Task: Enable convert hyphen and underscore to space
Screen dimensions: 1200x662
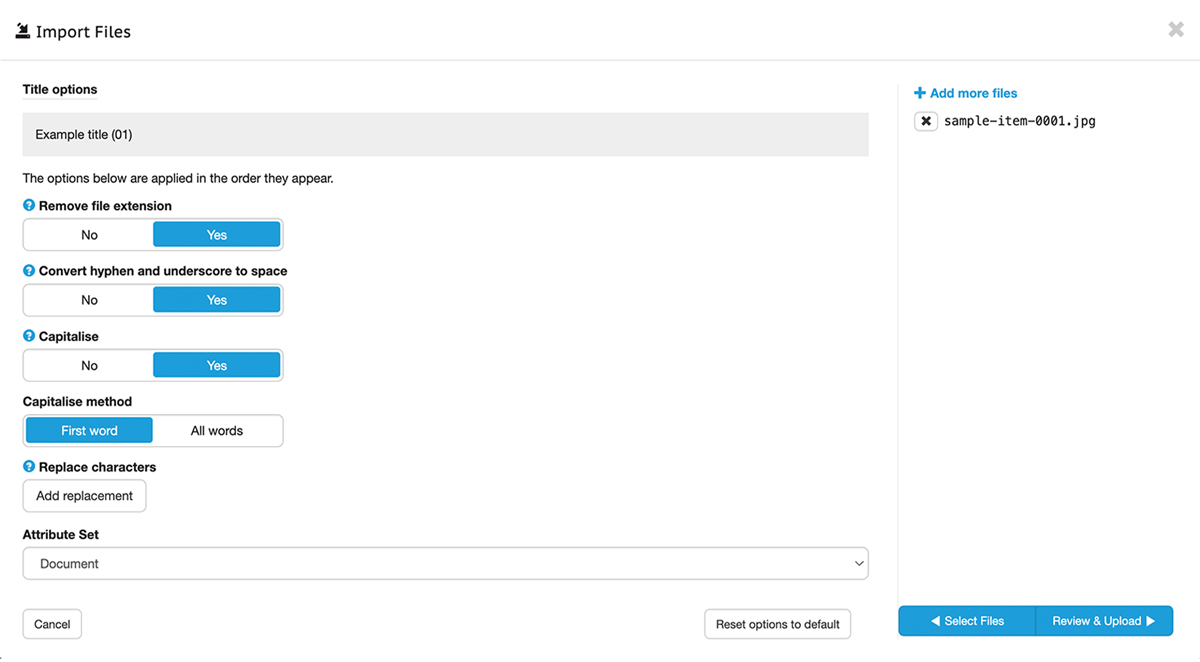Action: click(x=216, y=300)
